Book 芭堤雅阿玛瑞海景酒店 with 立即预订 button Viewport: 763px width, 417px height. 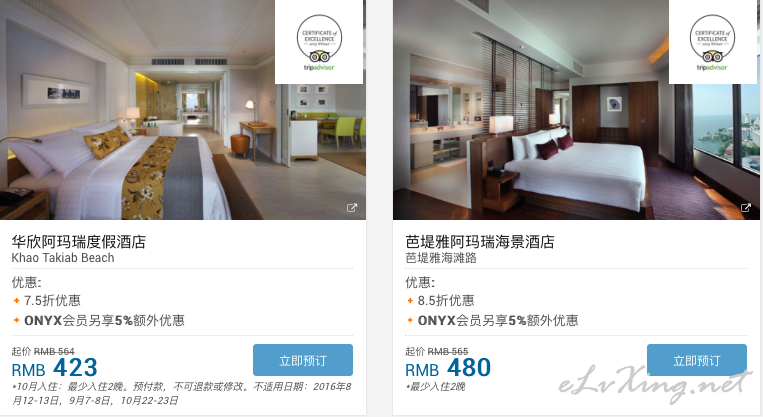click(696, 360)
